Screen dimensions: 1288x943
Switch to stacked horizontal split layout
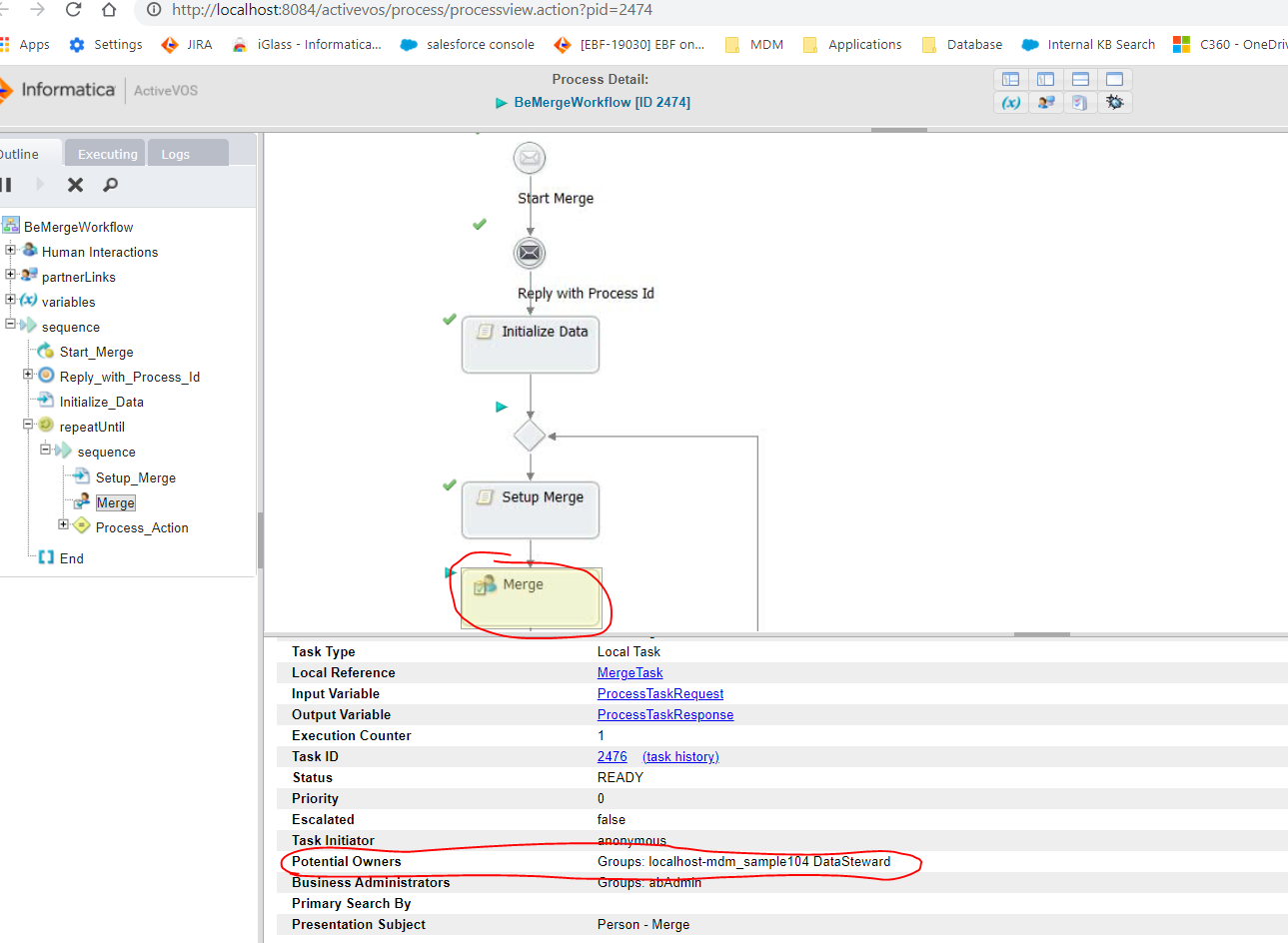(x=1080, y=79)
